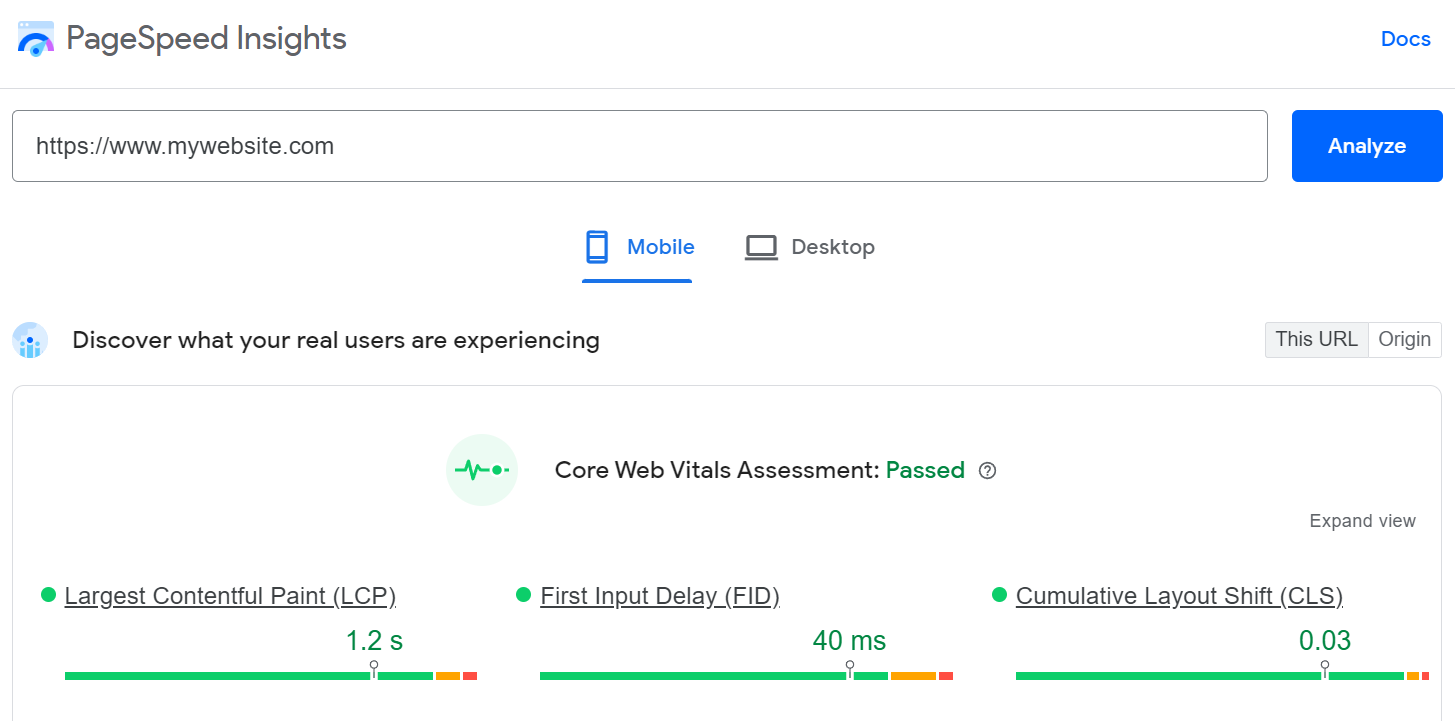Open the Largest Contentful Paint details

tap(230, 595)
